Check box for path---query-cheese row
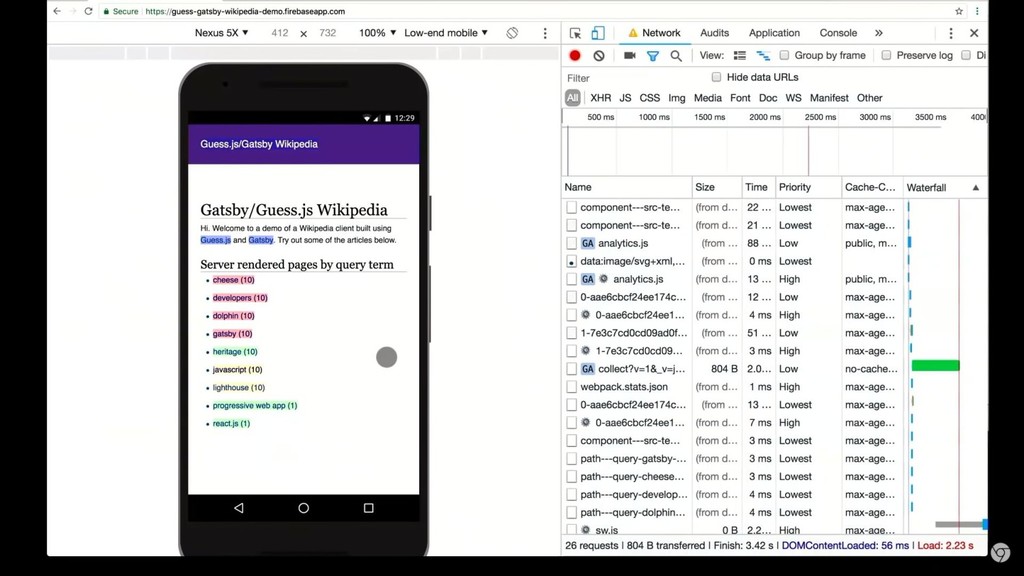This screenshot has height=576, width=1024. (x=571, y=477)
